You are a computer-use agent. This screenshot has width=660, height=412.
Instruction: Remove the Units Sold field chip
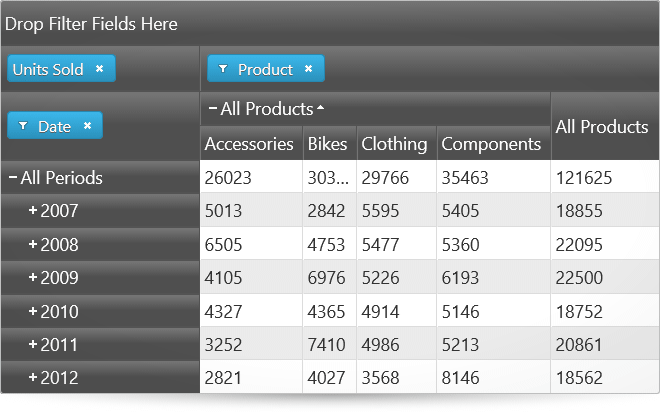[99, 69]
